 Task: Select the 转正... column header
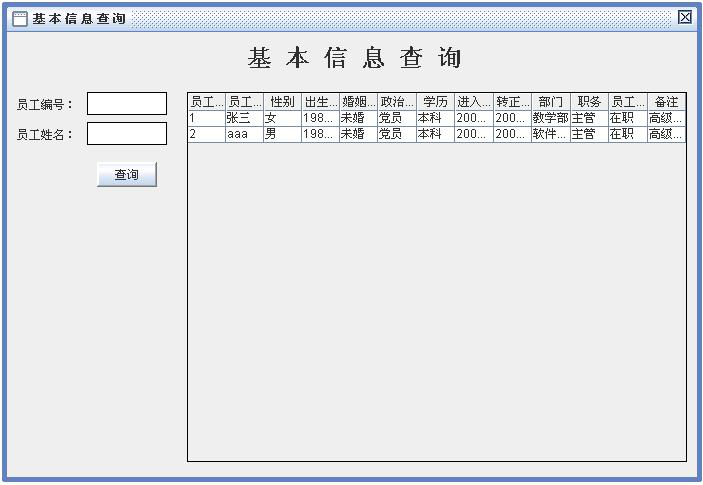[512, 102]
